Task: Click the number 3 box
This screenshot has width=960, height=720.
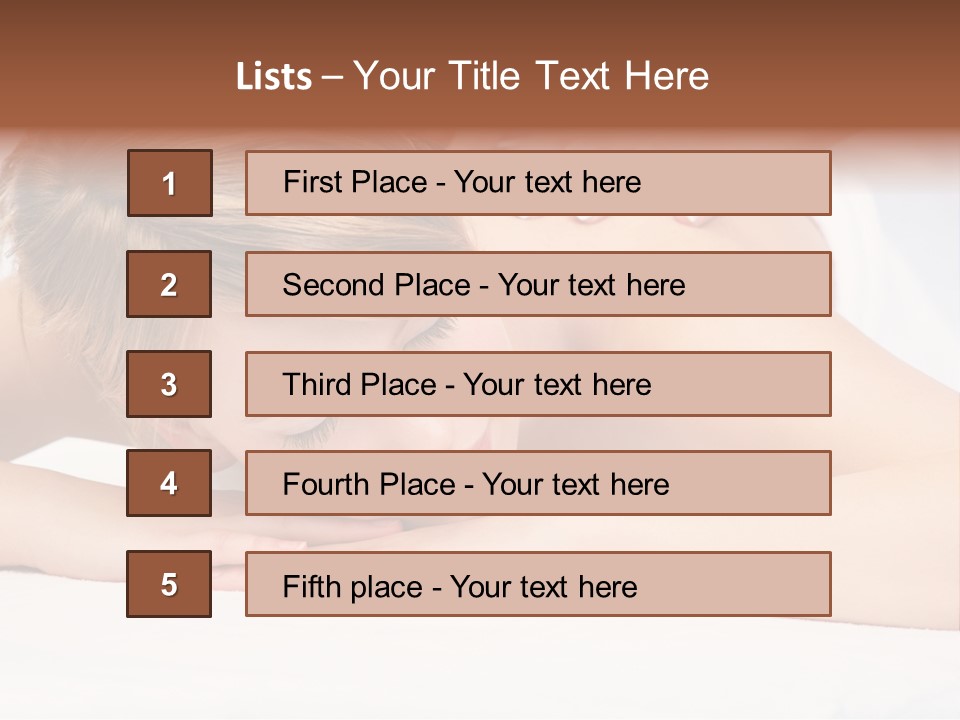Action: point(169,384)
